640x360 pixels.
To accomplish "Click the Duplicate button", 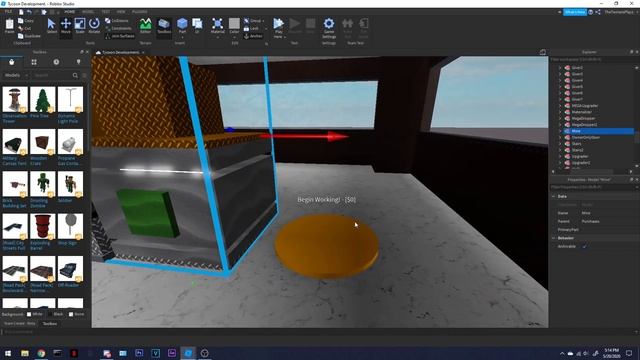I will tap(29, 36).
